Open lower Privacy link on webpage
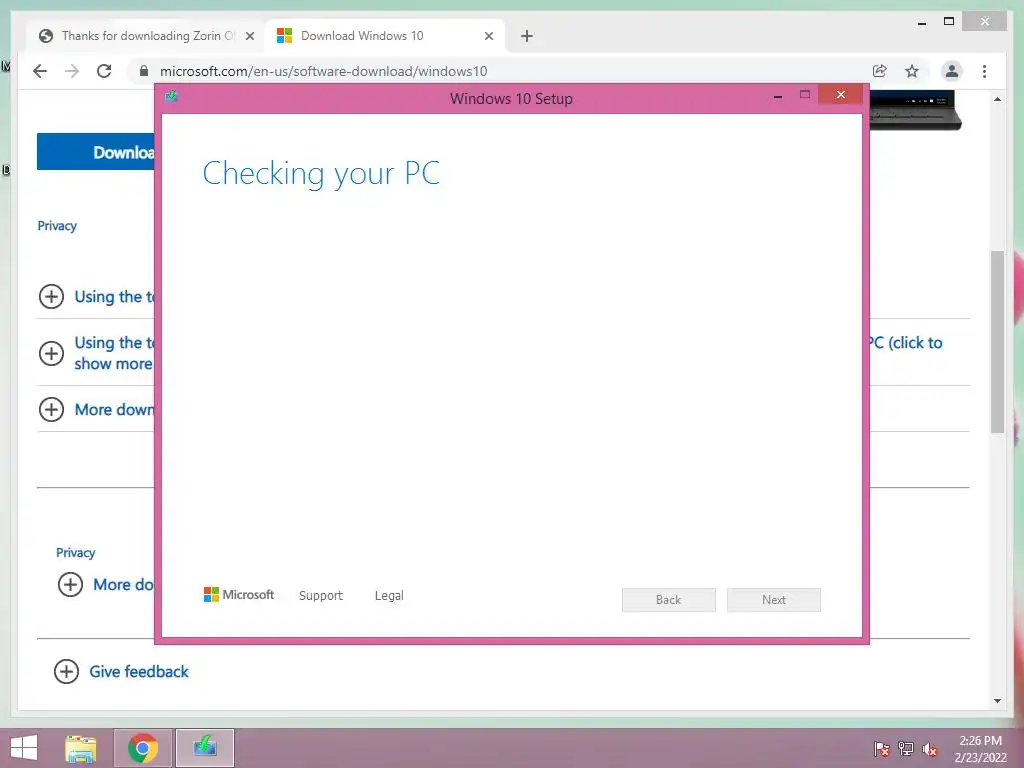1024x768 pixels. (76, 552)
